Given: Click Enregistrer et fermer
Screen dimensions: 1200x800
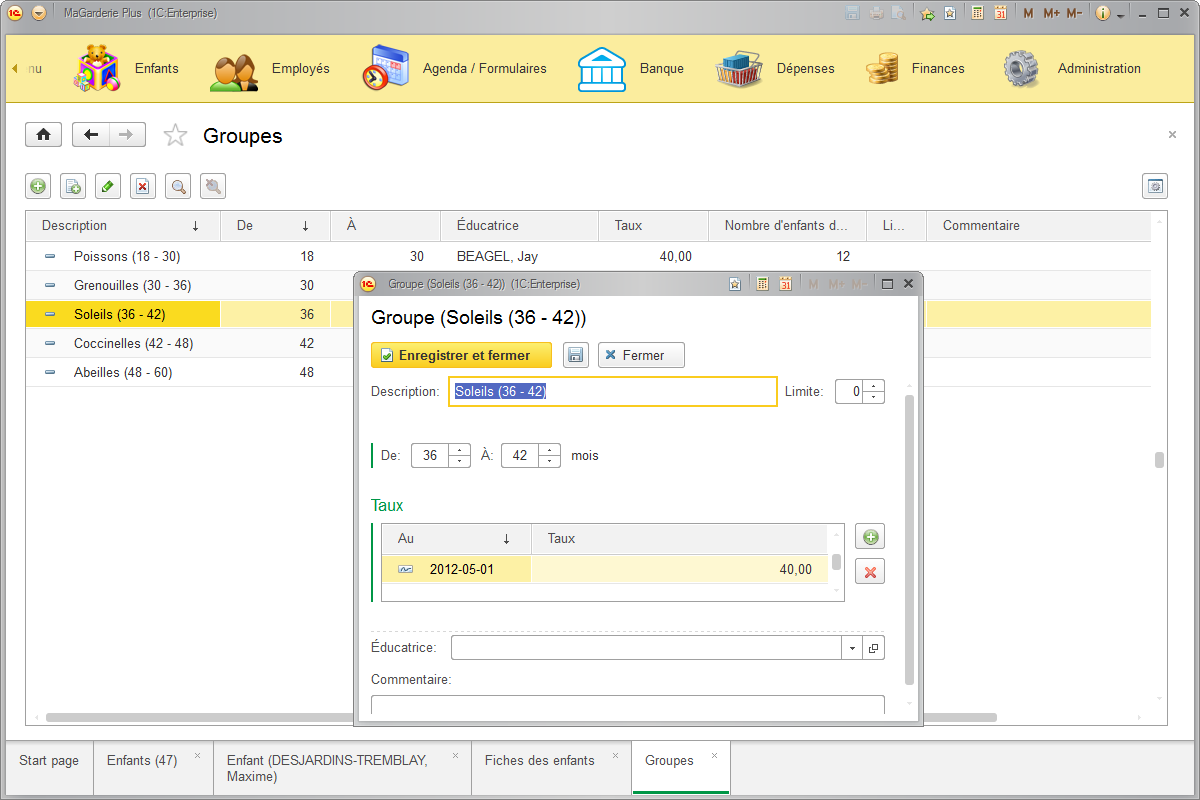Looking at the screenshot, I should 461,354.
